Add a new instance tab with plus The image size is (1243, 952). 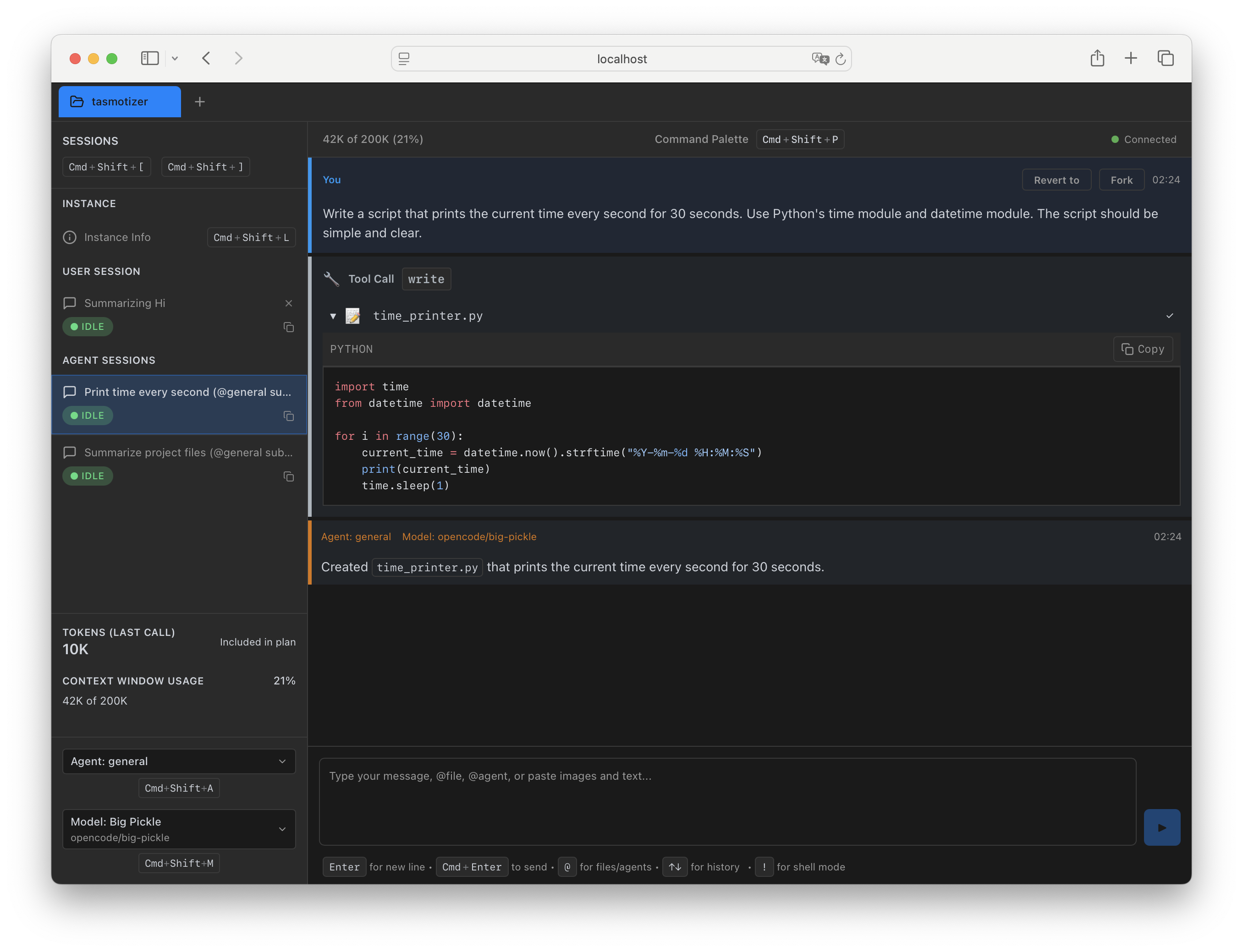coord(199,102)
